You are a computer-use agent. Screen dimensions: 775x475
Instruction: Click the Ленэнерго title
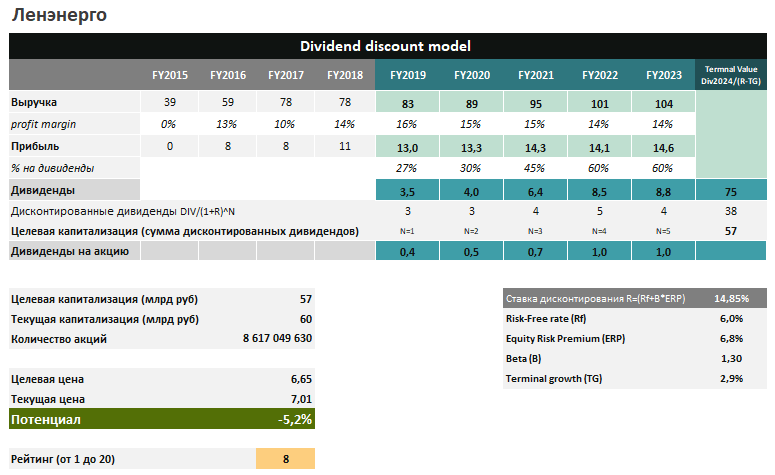point(59,16)
